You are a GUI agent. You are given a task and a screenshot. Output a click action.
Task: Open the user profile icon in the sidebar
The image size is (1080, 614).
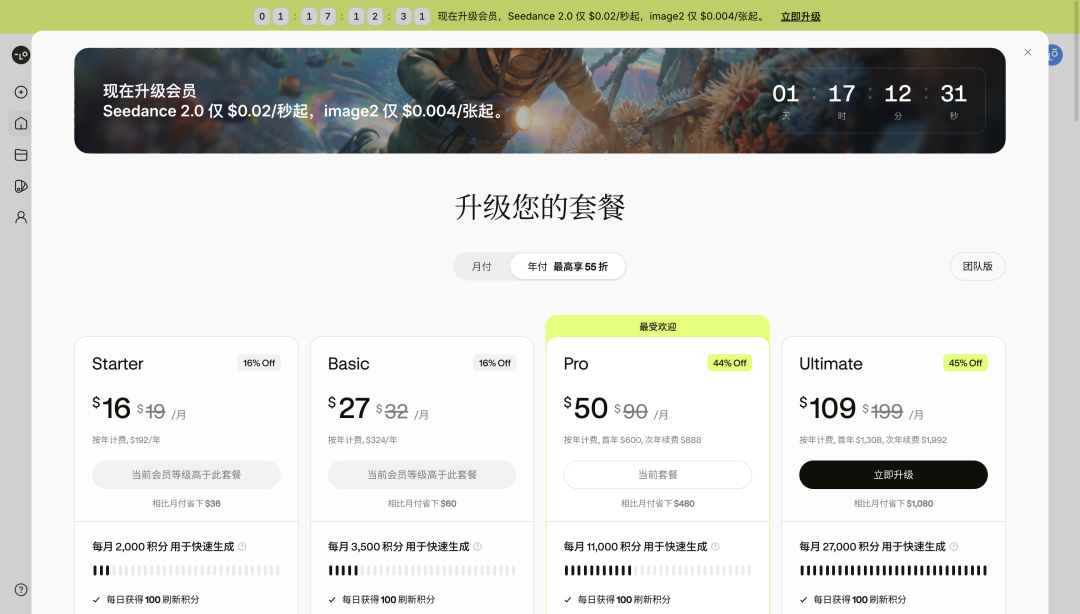pos(21,217)
